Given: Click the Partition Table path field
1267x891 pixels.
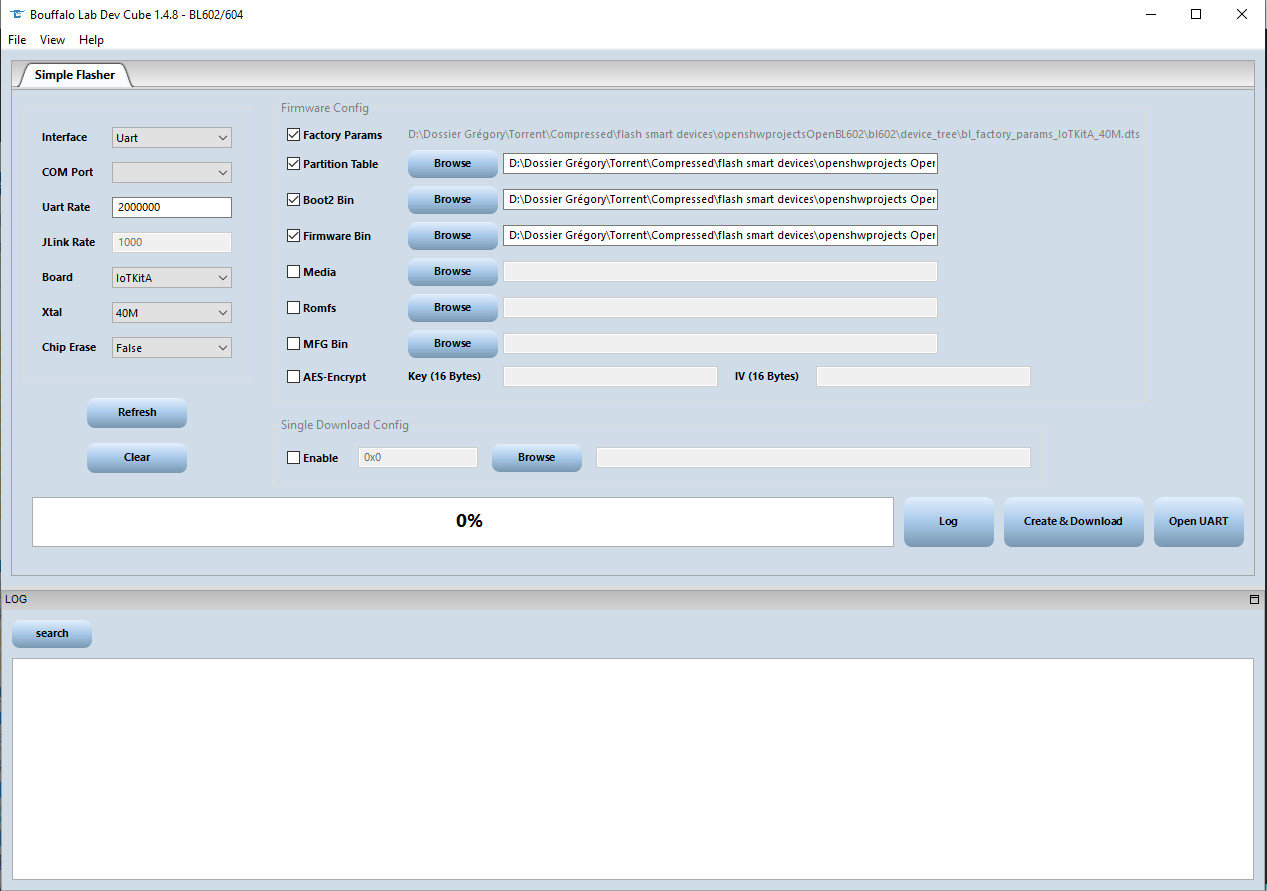Looking at the screenshot, I should tap(720, 164).
